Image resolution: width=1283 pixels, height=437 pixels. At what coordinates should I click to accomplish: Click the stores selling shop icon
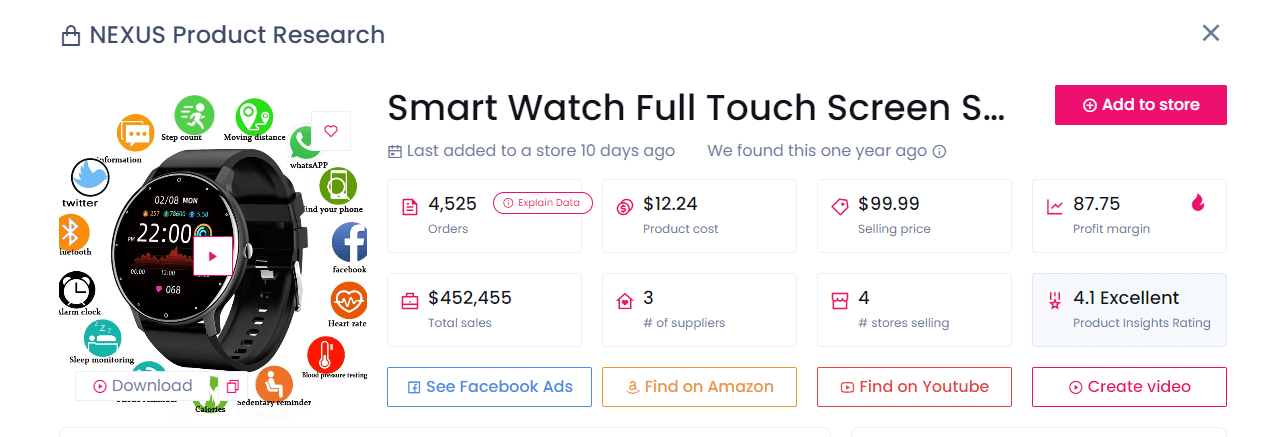[x=840, y=301]
